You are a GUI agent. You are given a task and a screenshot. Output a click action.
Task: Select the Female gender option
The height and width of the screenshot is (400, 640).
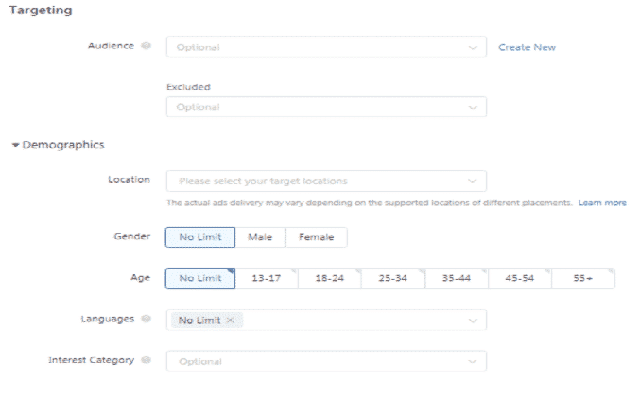coord(316,237)
